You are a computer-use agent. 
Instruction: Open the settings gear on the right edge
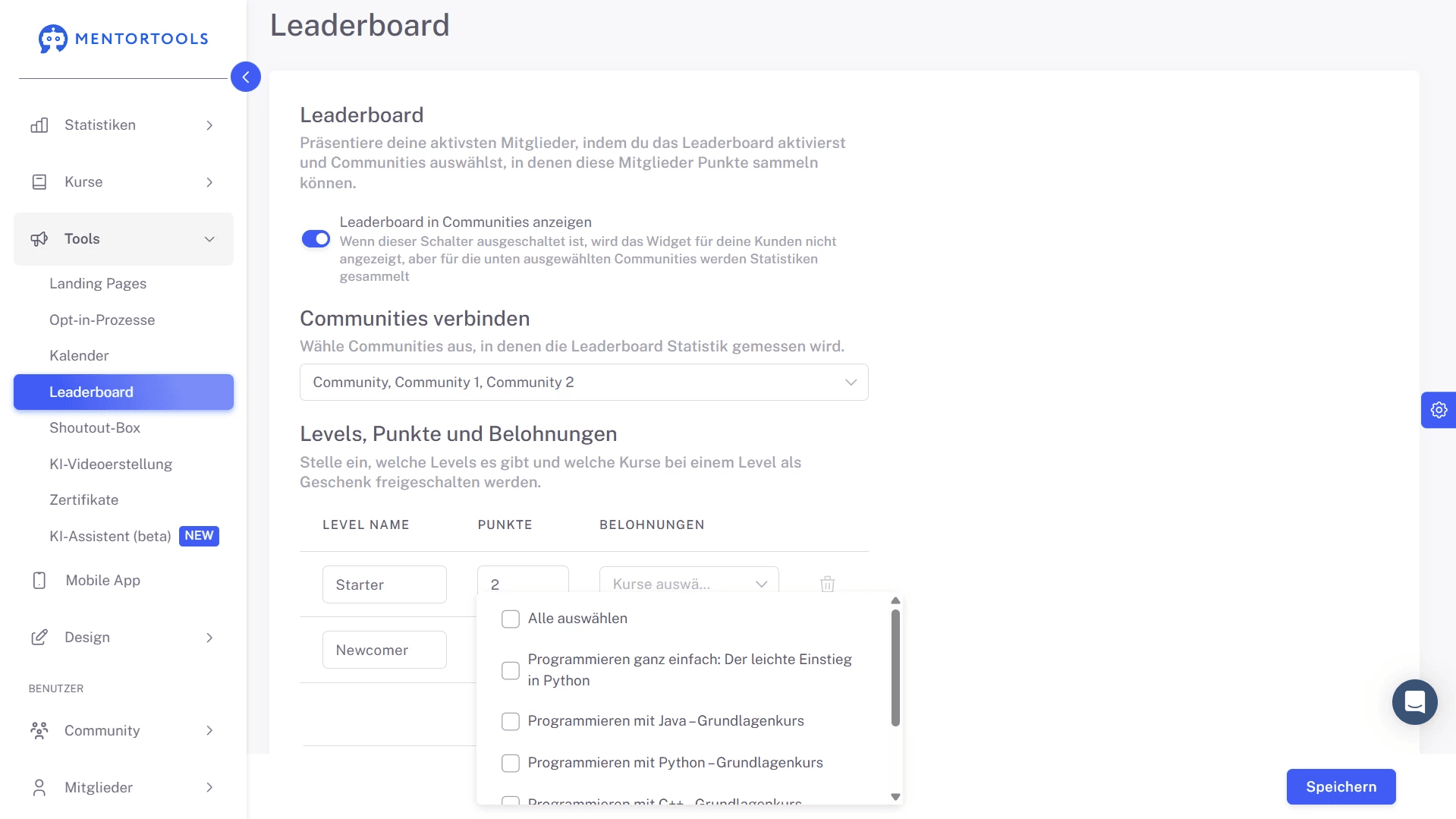click(1439, 410)
